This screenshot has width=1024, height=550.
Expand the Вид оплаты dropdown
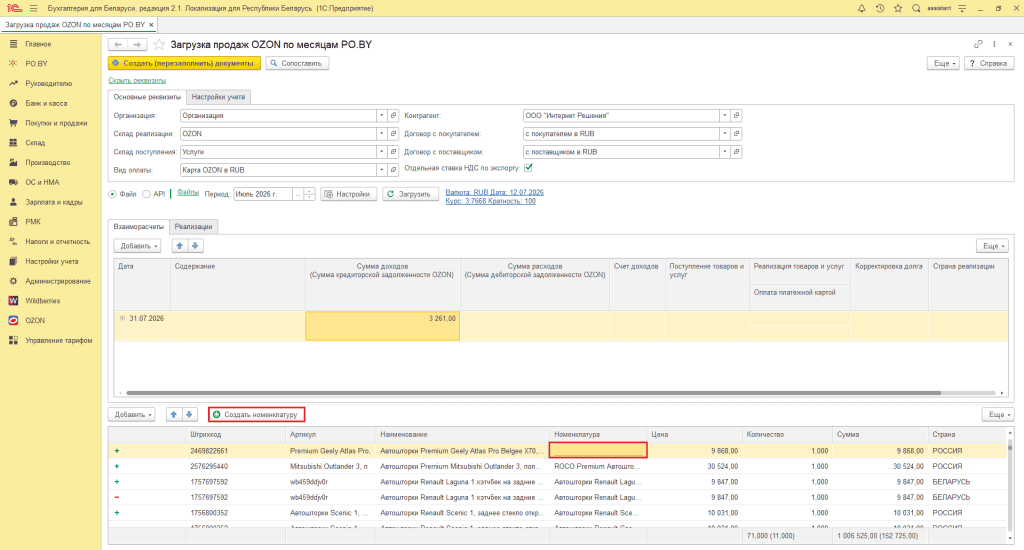pos(381,170)
